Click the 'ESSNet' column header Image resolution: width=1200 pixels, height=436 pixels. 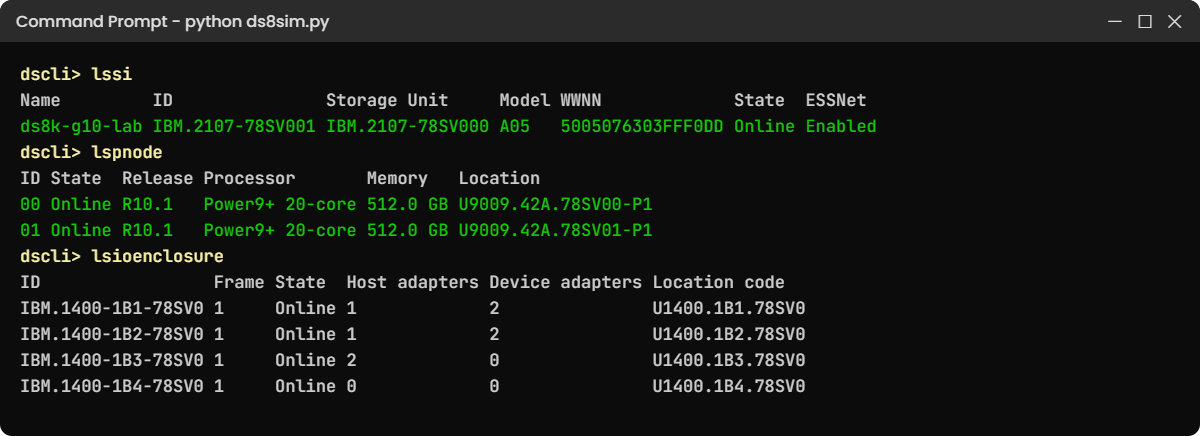pos(836,101)
